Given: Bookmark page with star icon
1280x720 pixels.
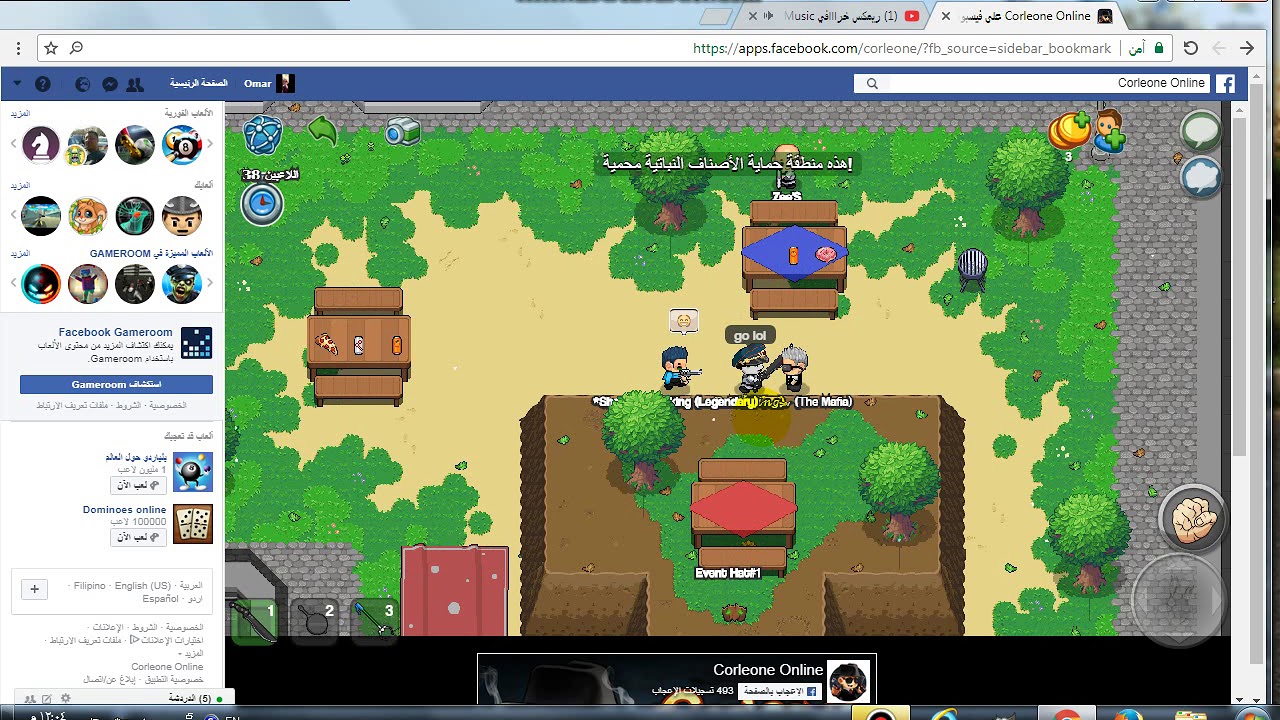Looking at the screenshot, I should (x=51, y=48).
